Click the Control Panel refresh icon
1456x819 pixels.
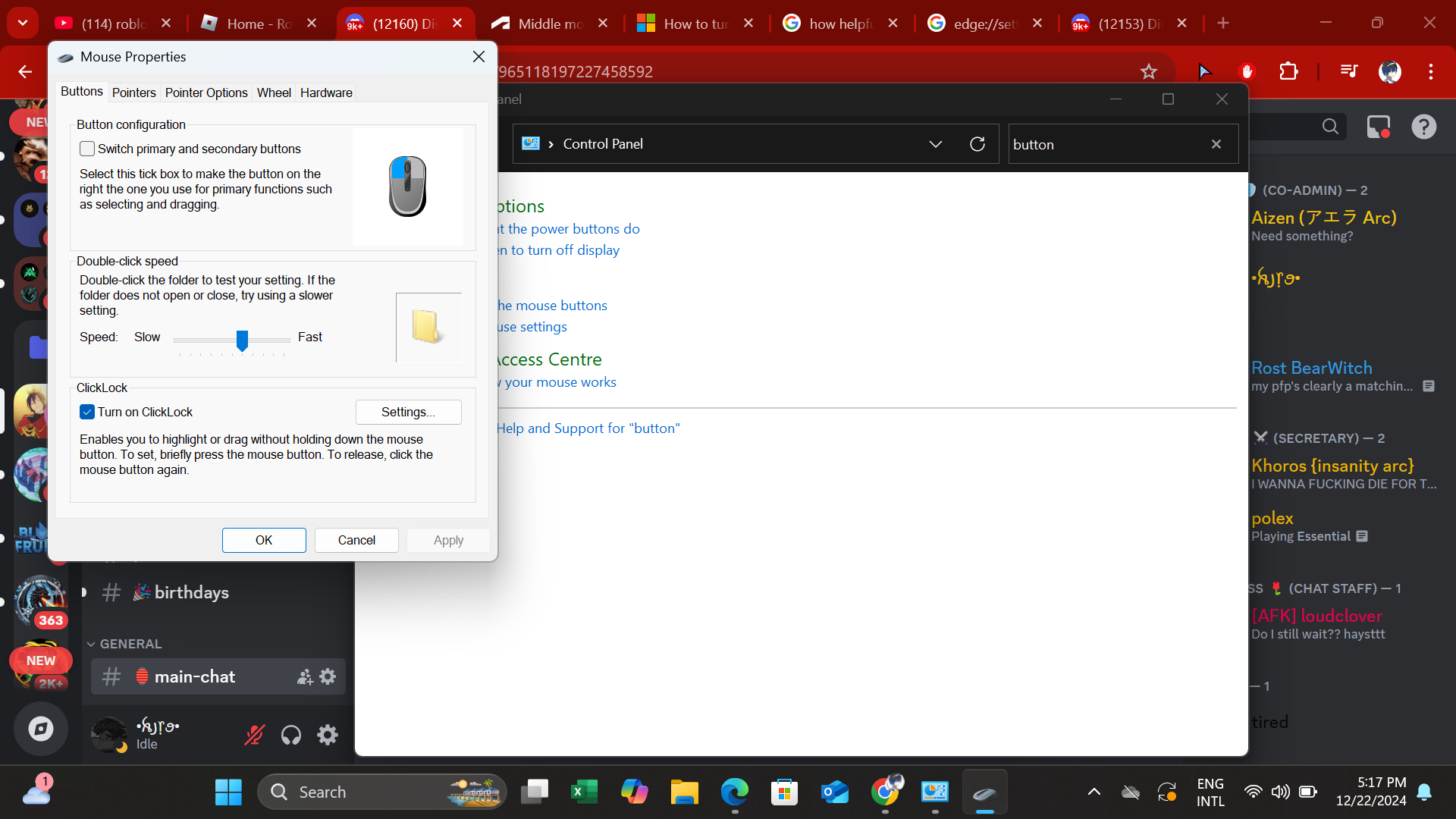pyautogui.click(x=977, y=144)
